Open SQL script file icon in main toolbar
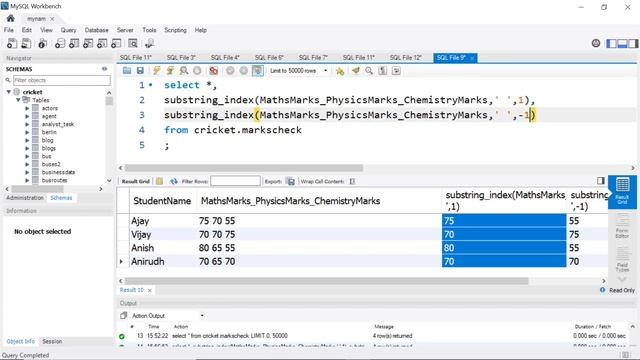 [26, 43]
